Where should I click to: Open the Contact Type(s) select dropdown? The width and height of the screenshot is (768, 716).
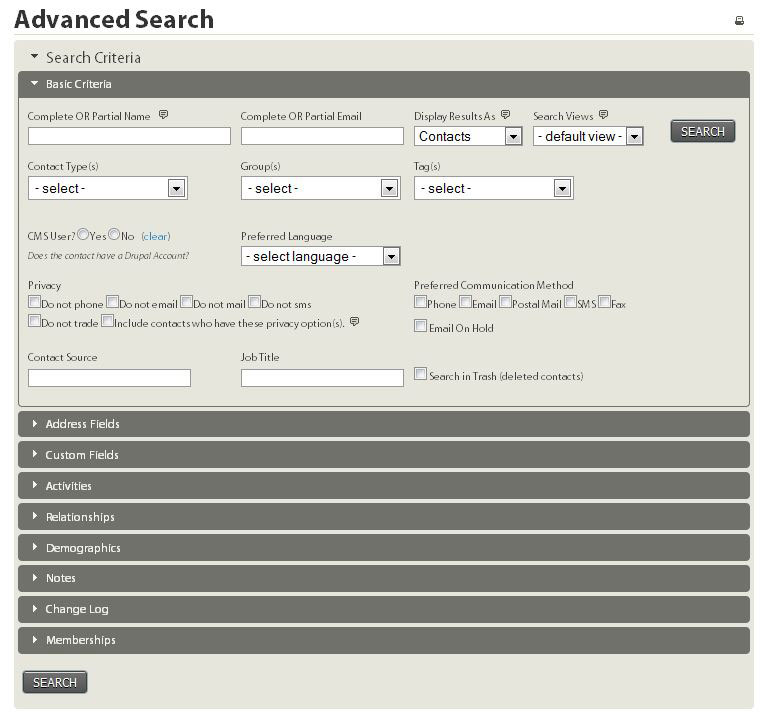click(x=107, y=188)
